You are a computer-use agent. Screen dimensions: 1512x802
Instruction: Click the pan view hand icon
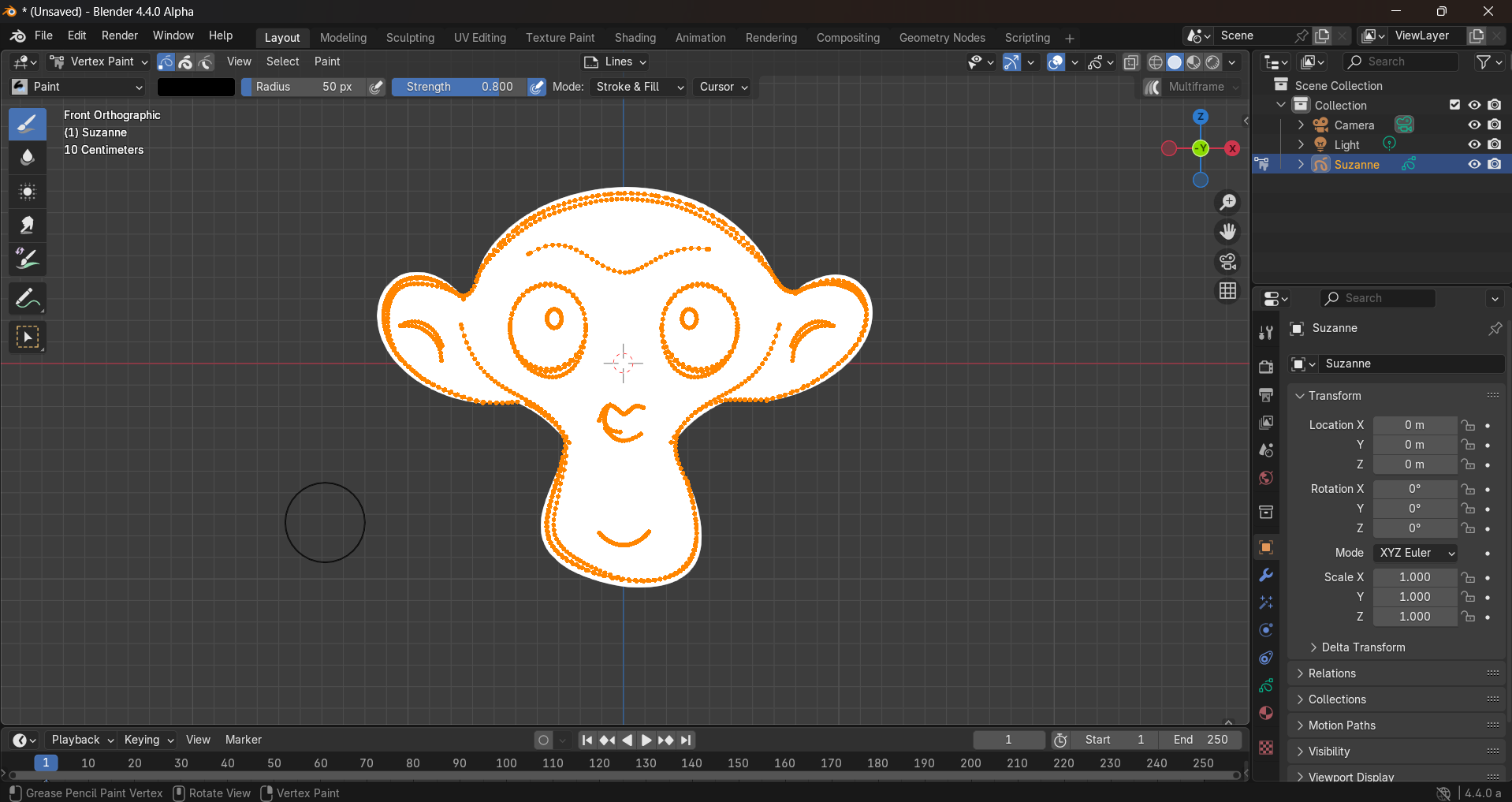tap(1228, 232)
